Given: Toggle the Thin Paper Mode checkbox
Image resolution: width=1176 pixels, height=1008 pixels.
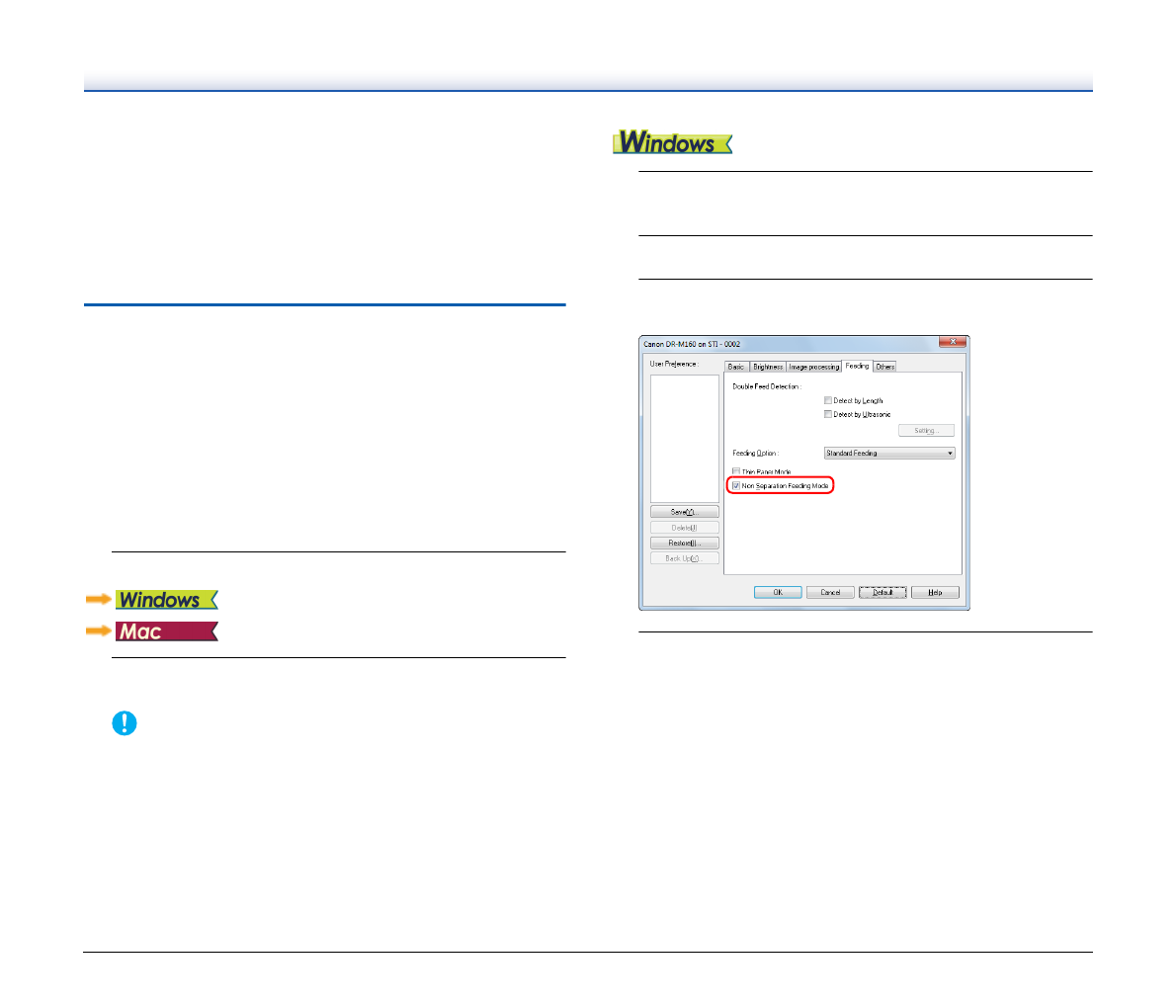Looking at the screenshot, I should pyautogui.click(x=736, y=471).
